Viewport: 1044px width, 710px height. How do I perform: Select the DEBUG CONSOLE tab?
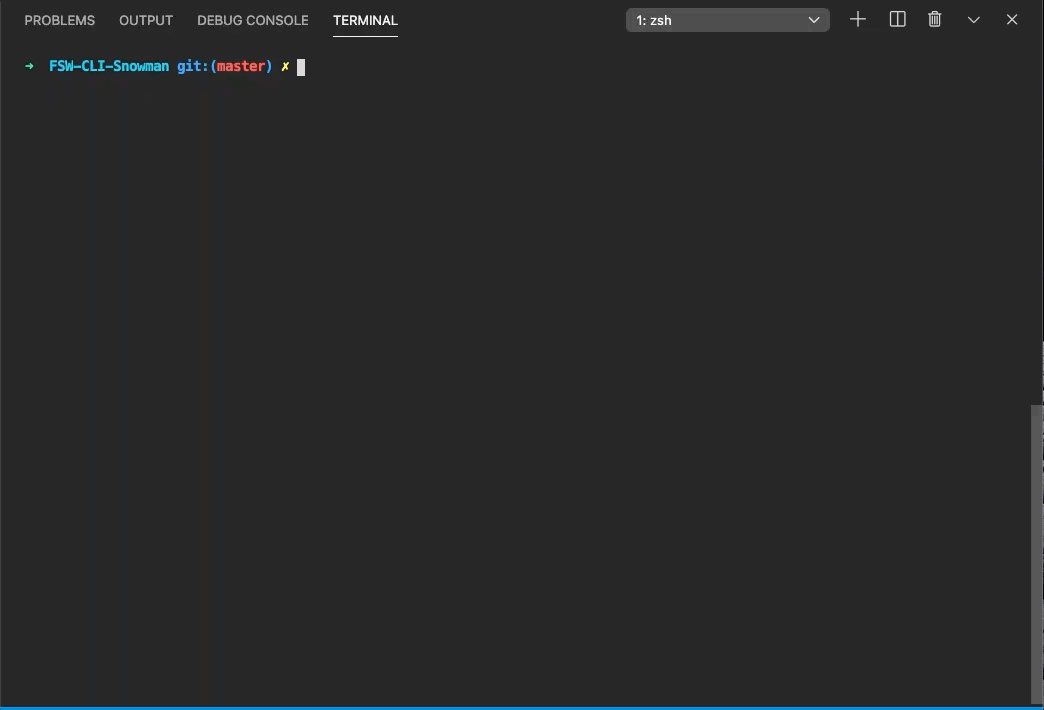coord(253,20)
